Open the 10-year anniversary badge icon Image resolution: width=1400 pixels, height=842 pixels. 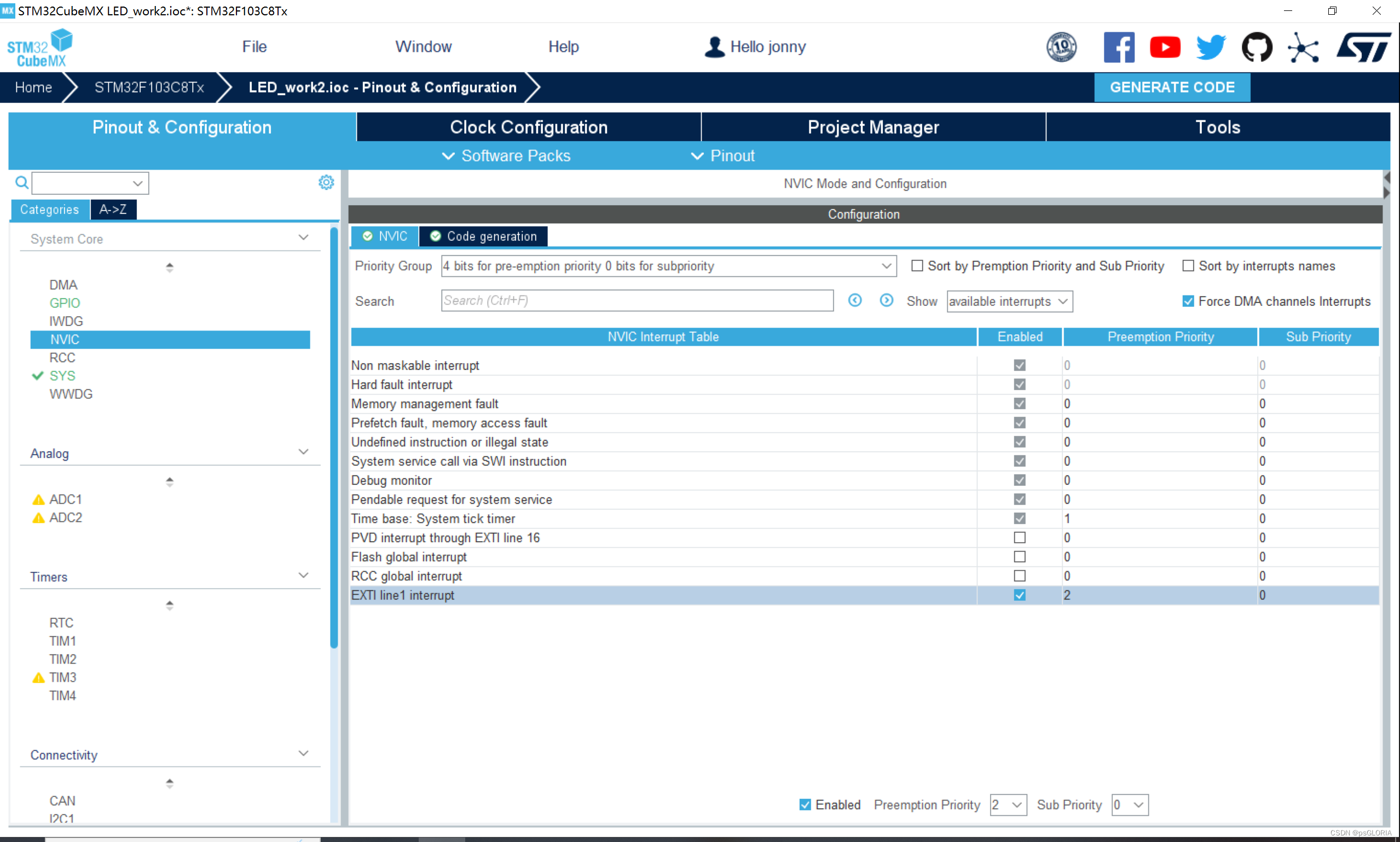[1061, 47]
